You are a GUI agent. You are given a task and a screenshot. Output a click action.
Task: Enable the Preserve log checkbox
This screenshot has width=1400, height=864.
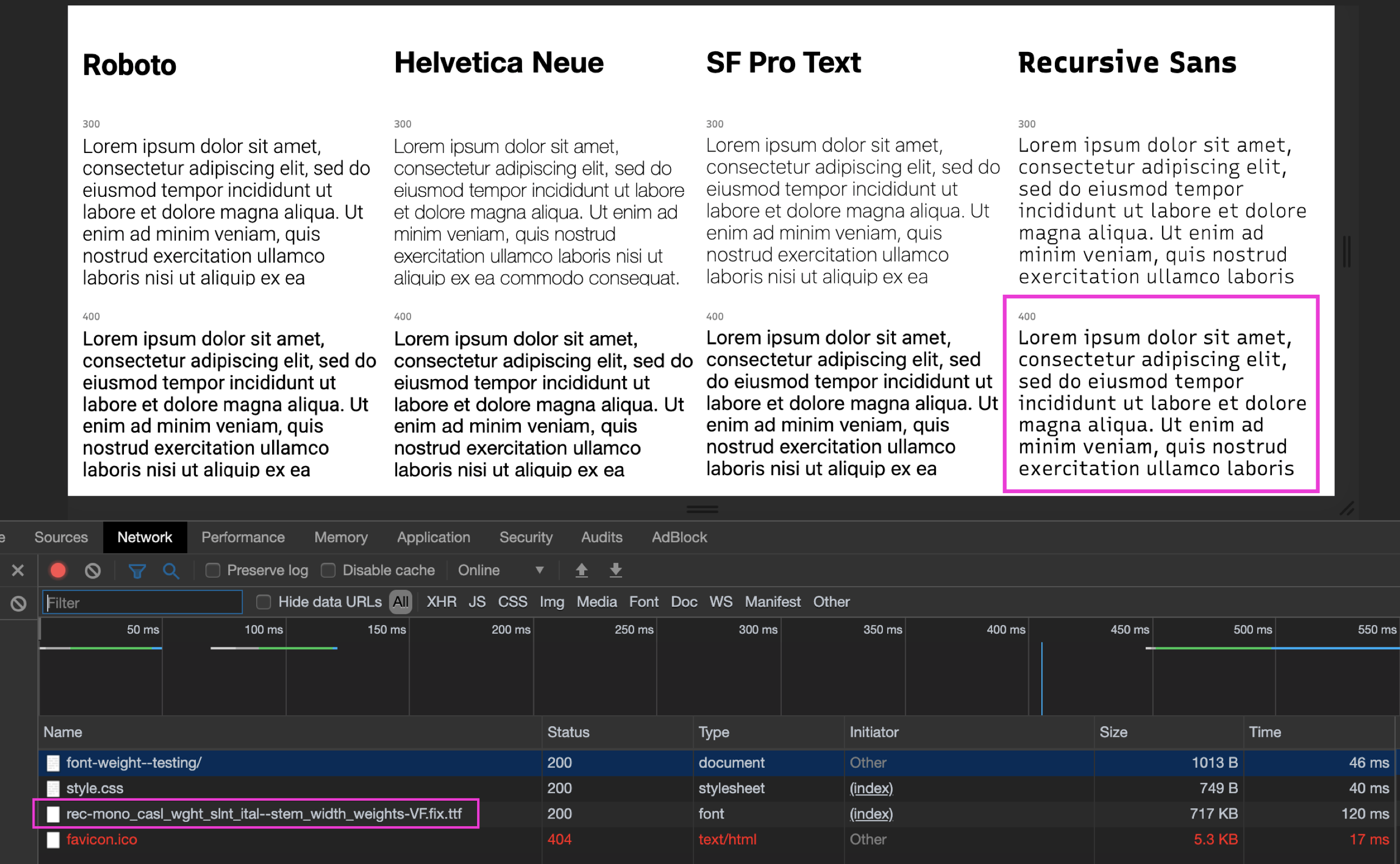pos(213,570)
